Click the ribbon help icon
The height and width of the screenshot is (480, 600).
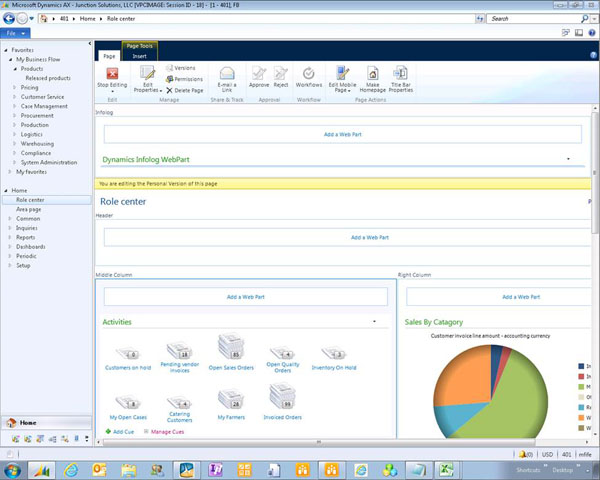[x=593, y=56]
